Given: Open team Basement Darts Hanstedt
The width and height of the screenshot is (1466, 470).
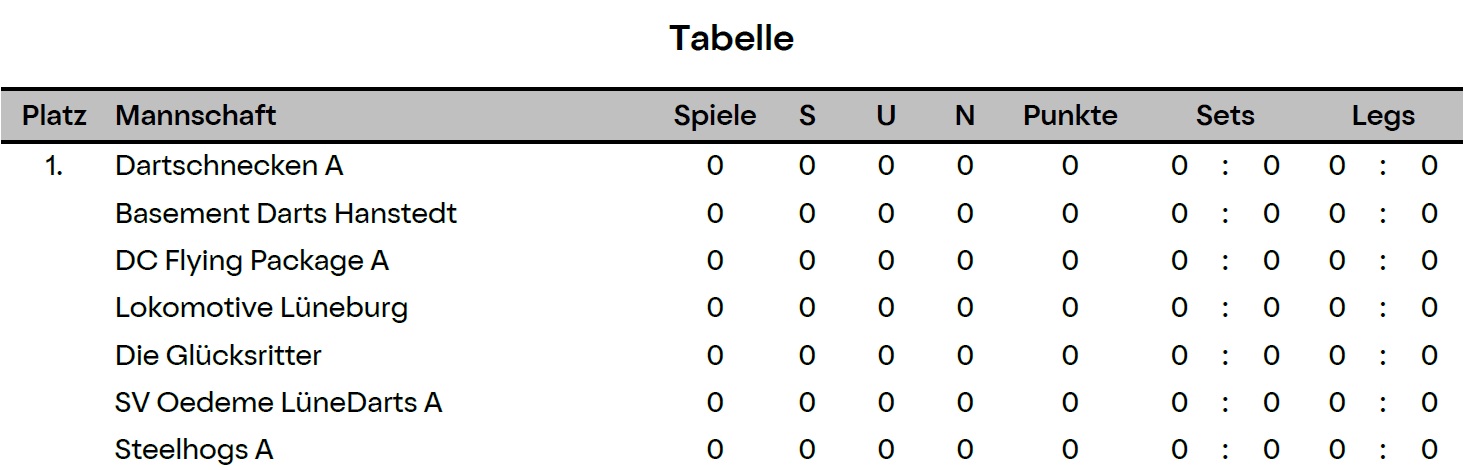Looking at the screenshot, I should pos(286,213).
